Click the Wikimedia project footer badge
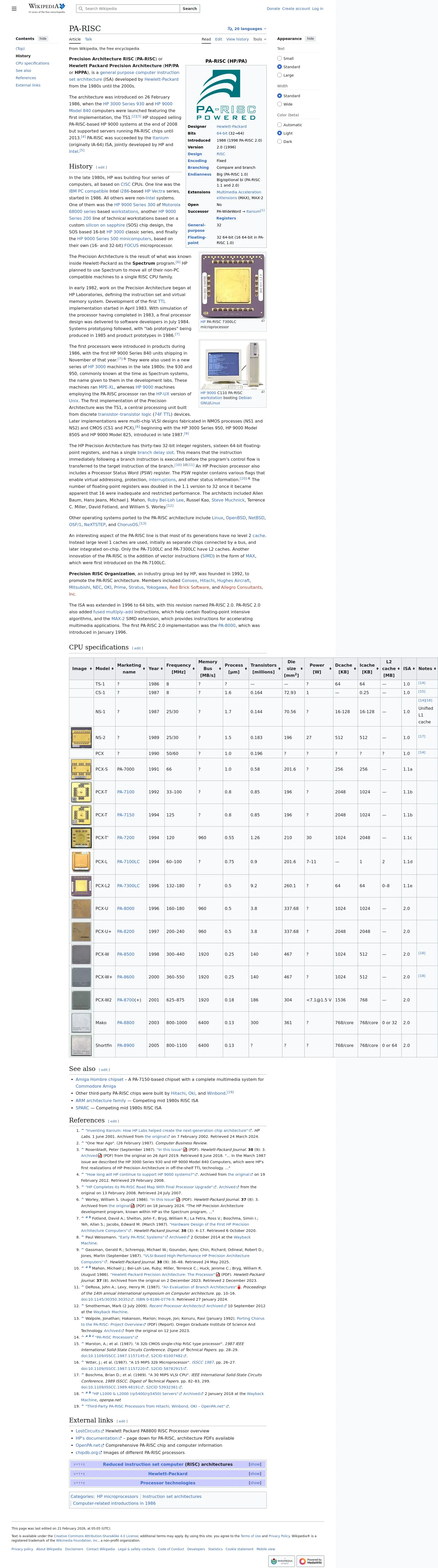438x1568 pixels. pos(281,1561)
